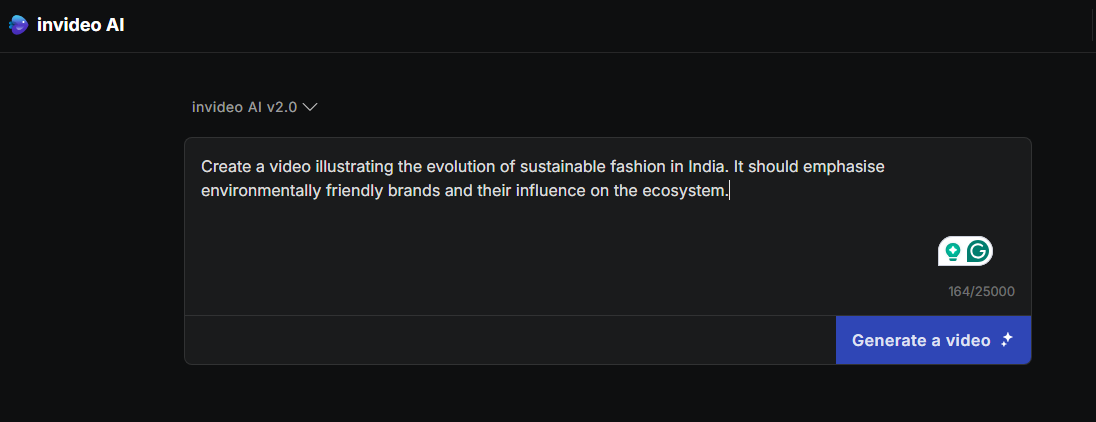Screen dimensions: 1096x422
Task: Click the 164/25000 character counter
Action: pyautogui.click(x=981, y=291)
